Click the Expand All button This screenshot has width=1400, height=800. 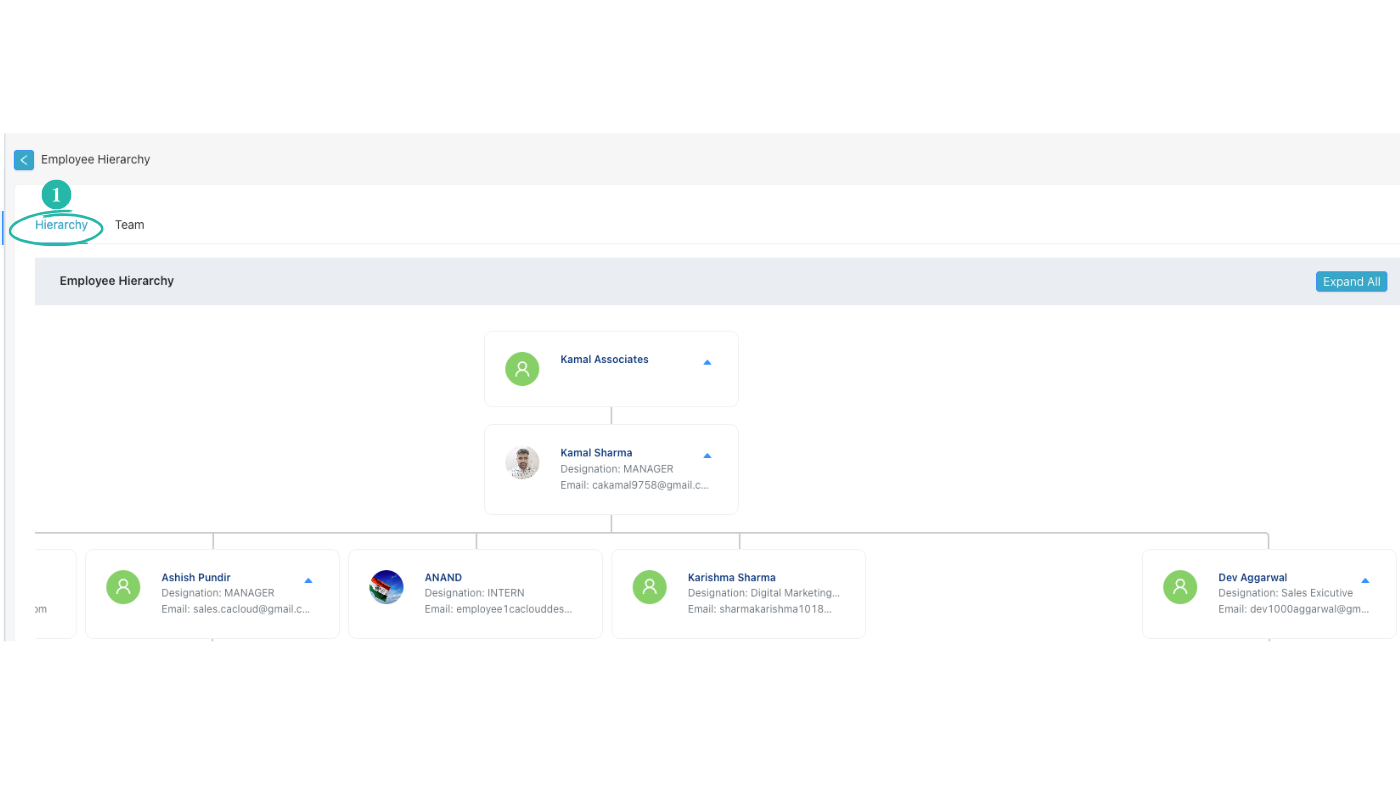1351,281
